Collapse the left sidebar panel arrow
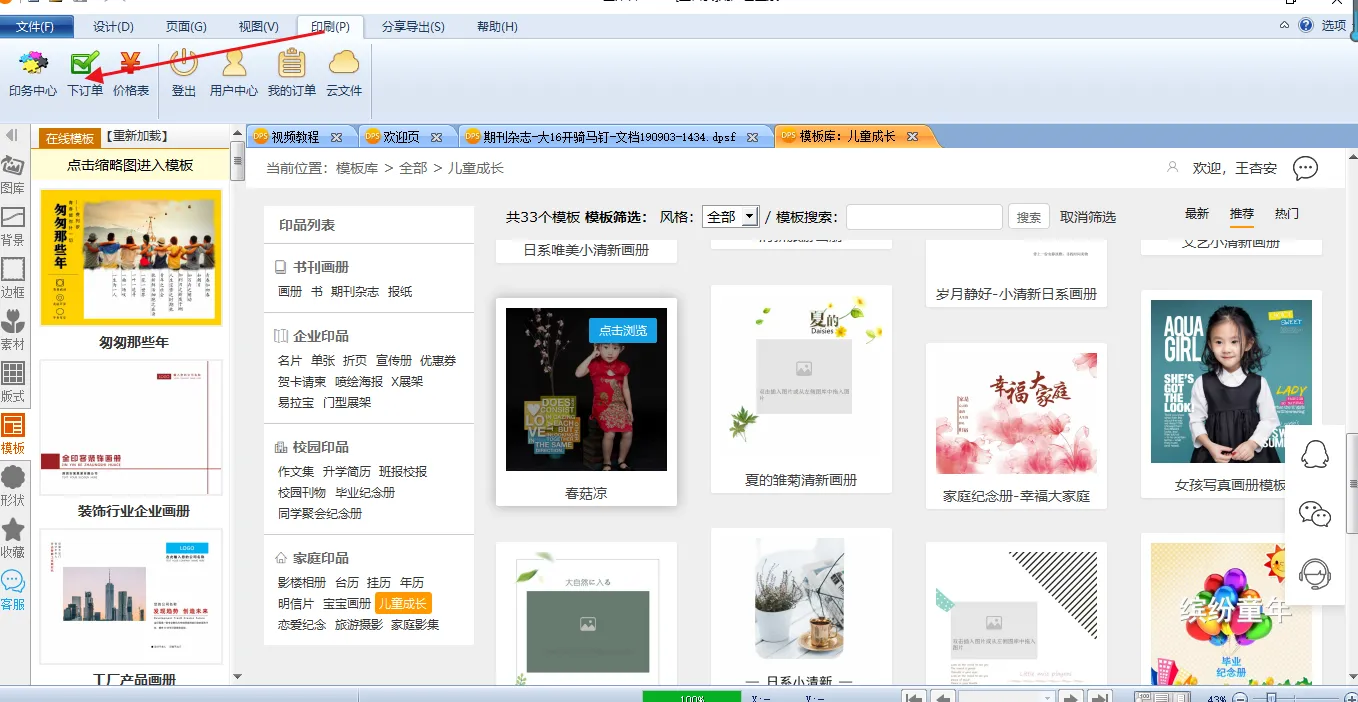This screenshot has height=702, width=1358. coord(13,135)
